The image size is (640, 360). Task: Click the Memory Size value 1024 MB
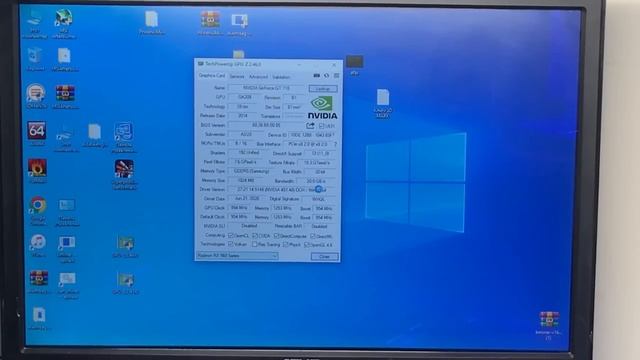click(245, 180)
